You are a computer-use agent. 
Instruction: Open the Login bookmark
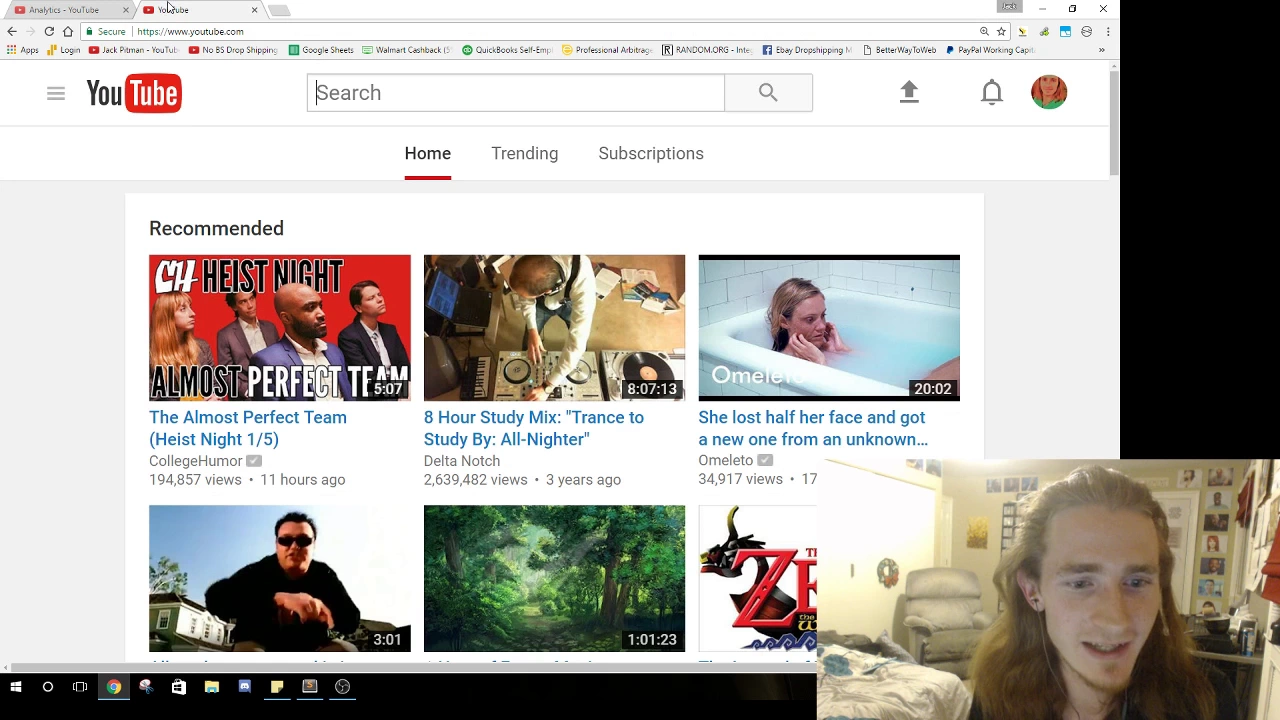(x=63, y=50)
